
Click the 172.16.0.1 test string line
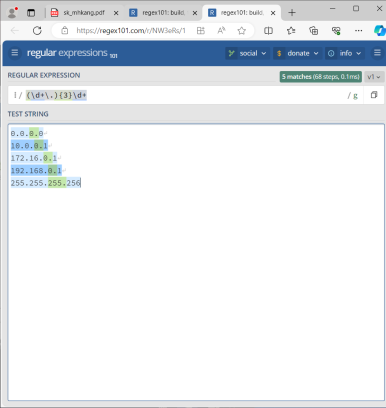(34, 158)
